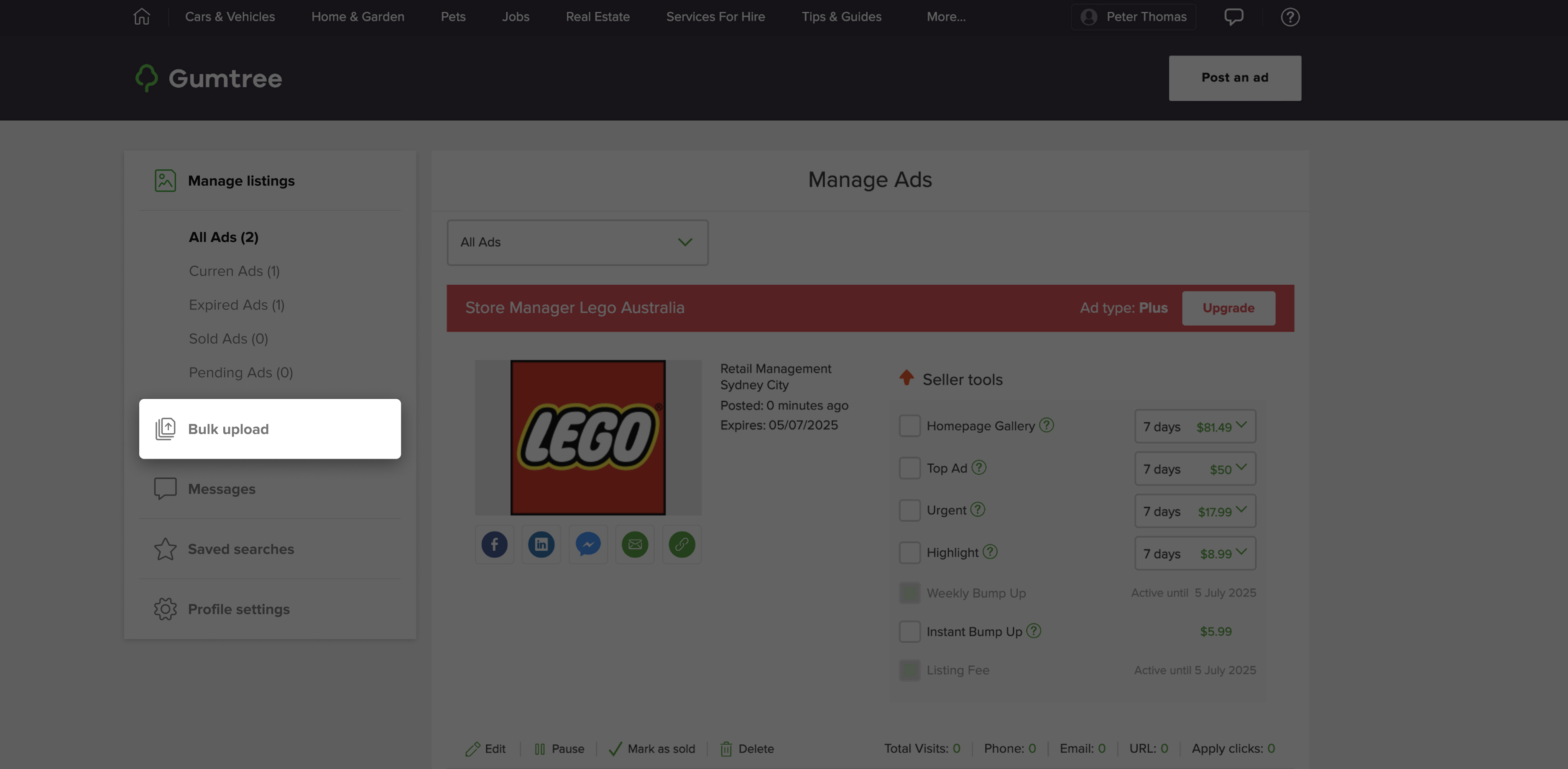1568x769 pixels.
Task: Tick the Top Ad checkbox
Action: (909, 468)
